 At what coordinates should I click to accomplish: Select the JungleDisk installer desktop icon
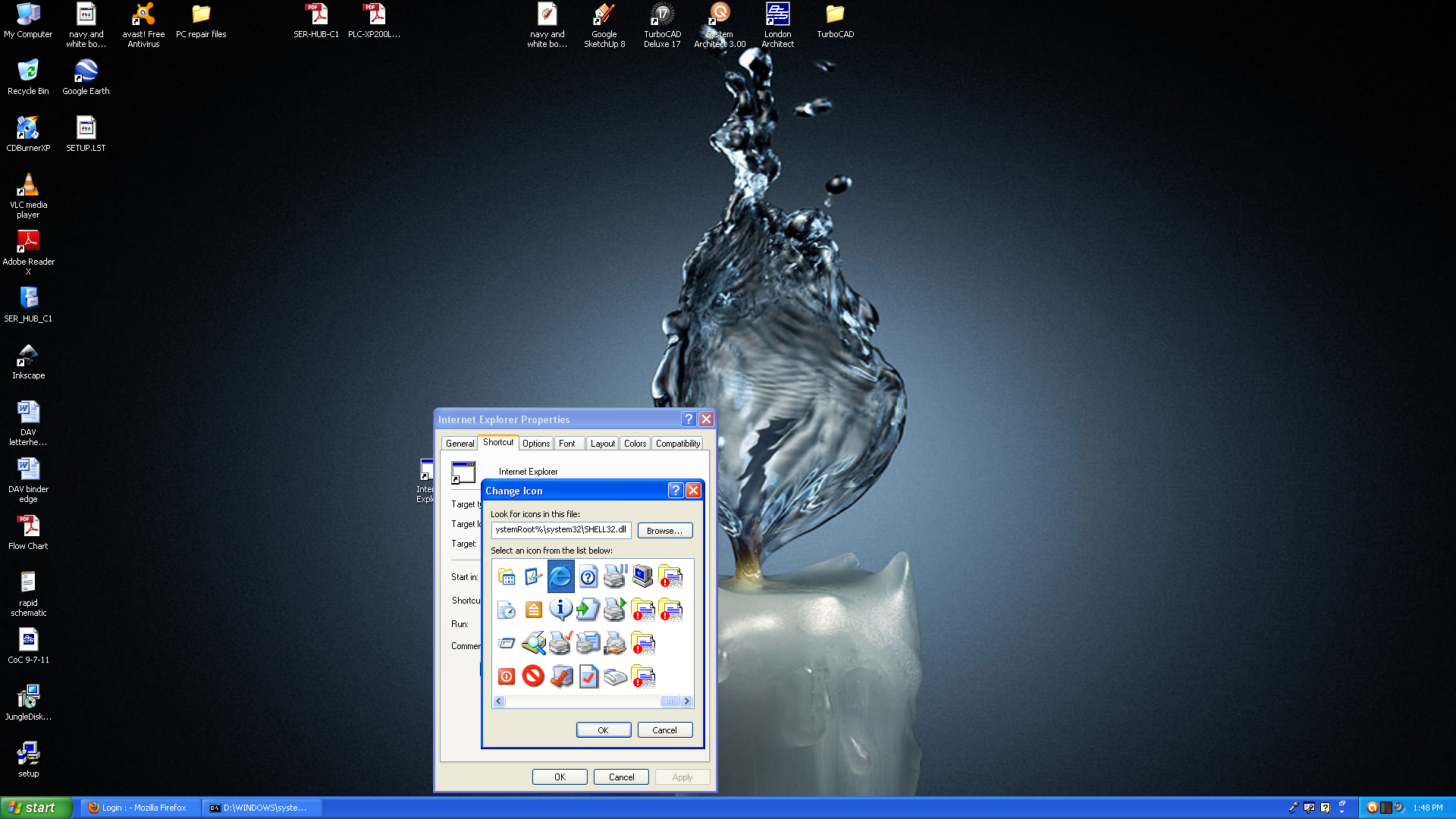point(28,703)
